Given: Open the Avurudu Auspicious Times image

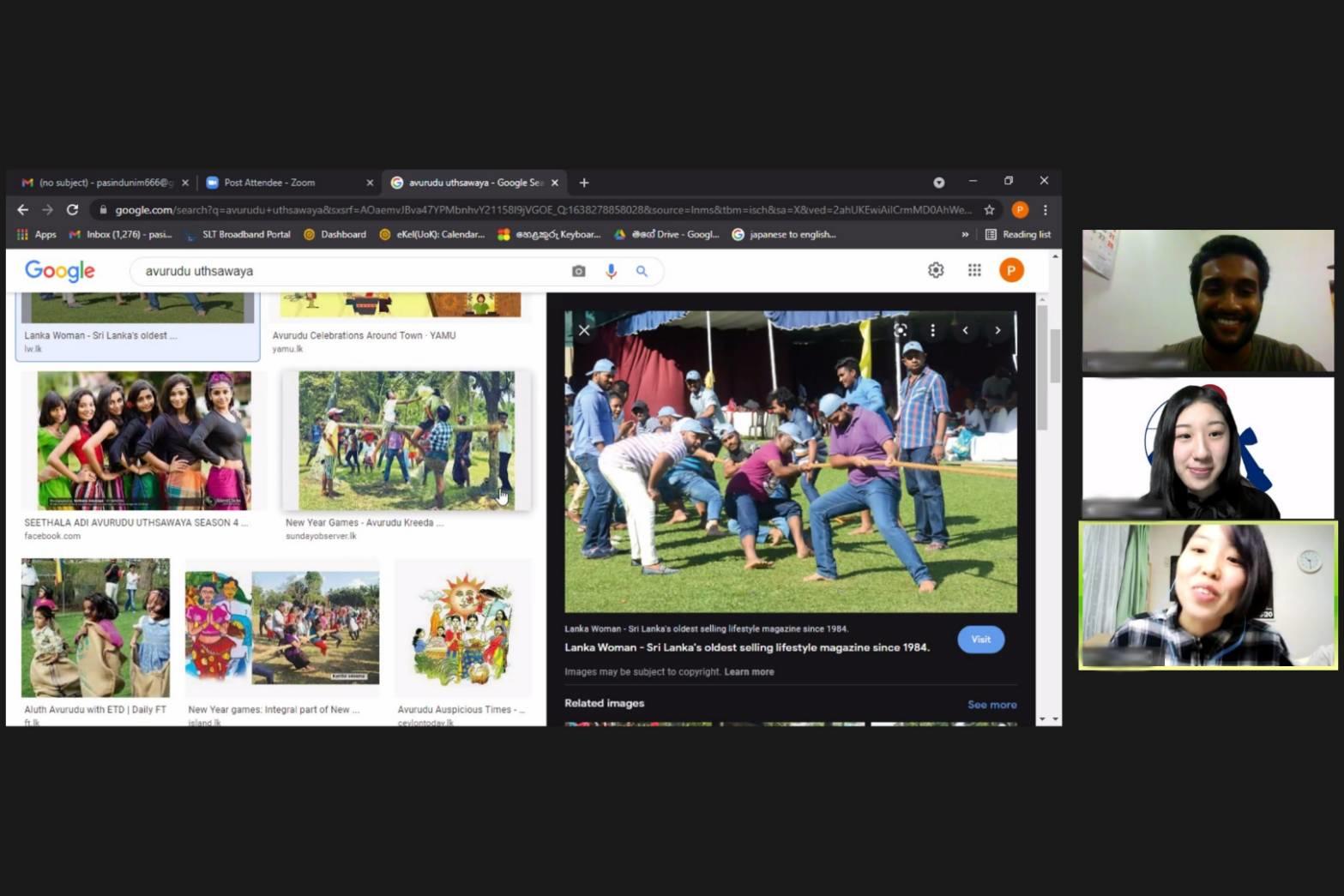Looking at the screenshot, I should pos(463,628).
